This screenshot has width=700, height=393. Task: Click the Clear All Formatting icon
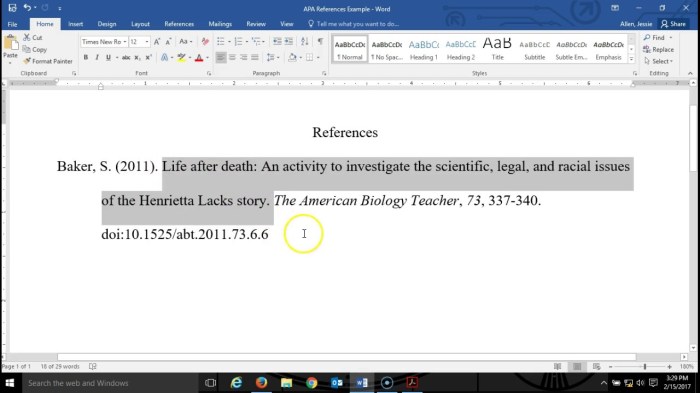pos(205,42)
